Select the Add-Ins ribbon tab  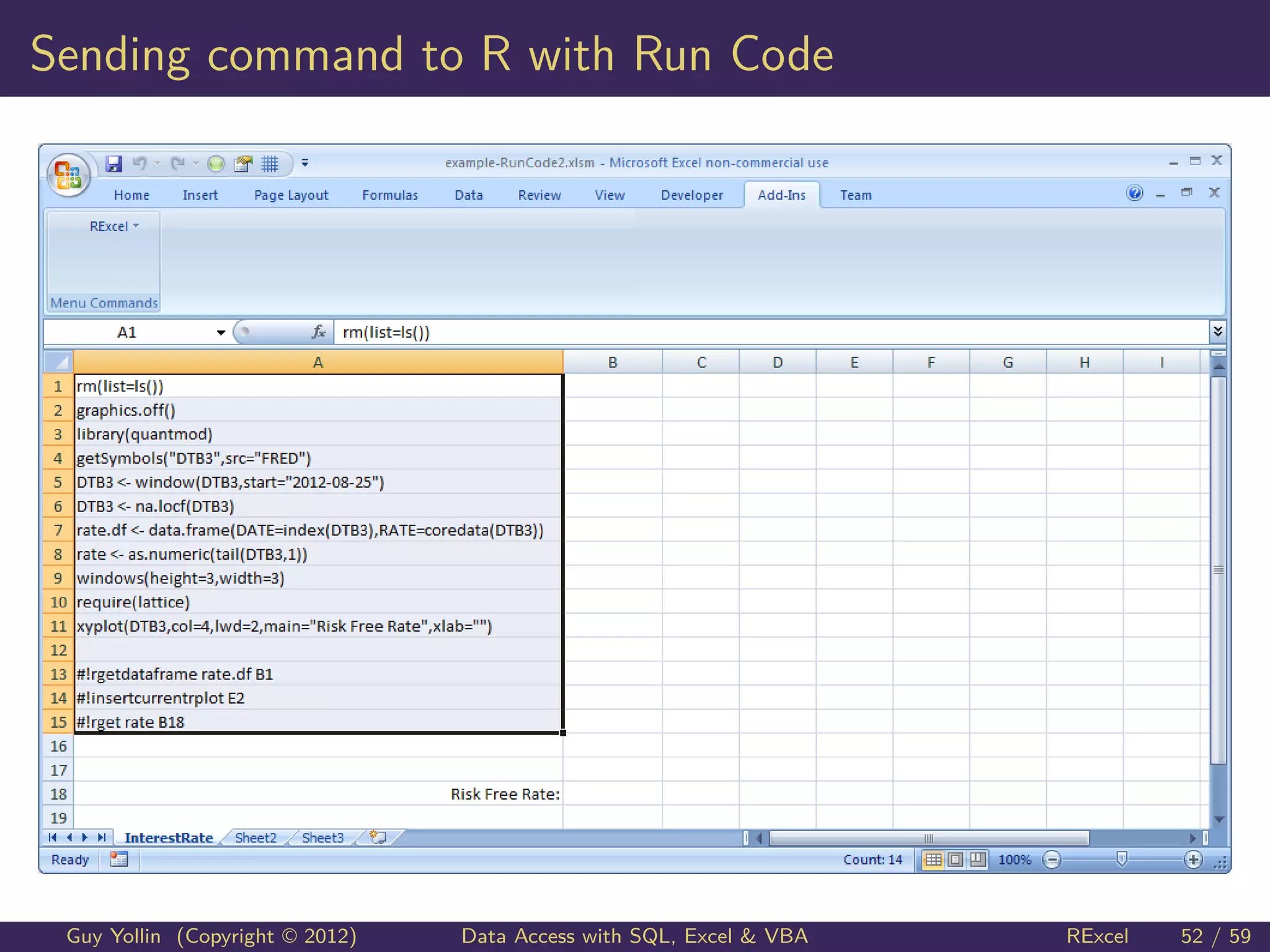[x=781, y=195]
